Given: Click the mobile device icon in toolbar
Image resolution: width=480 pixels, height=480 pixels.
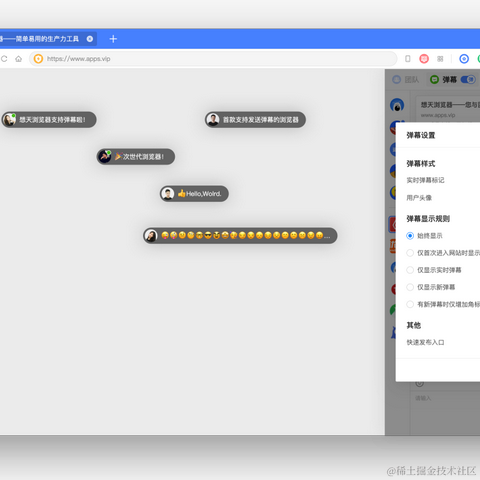Looking at the screenshot, I should point(407,59).
